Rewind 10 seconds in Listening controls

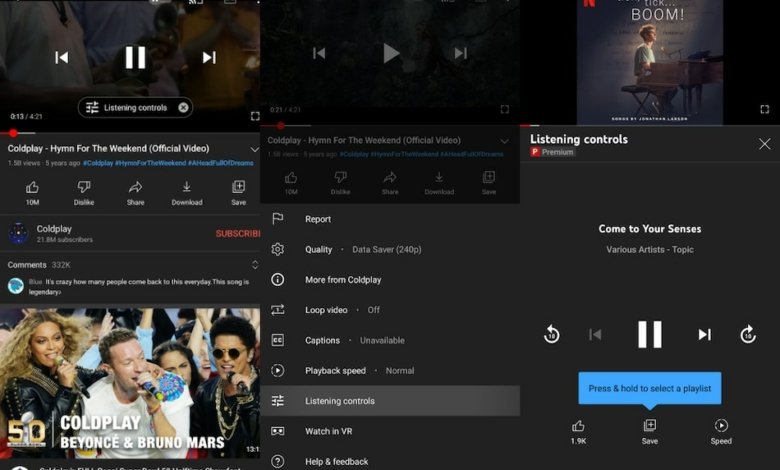551,334
